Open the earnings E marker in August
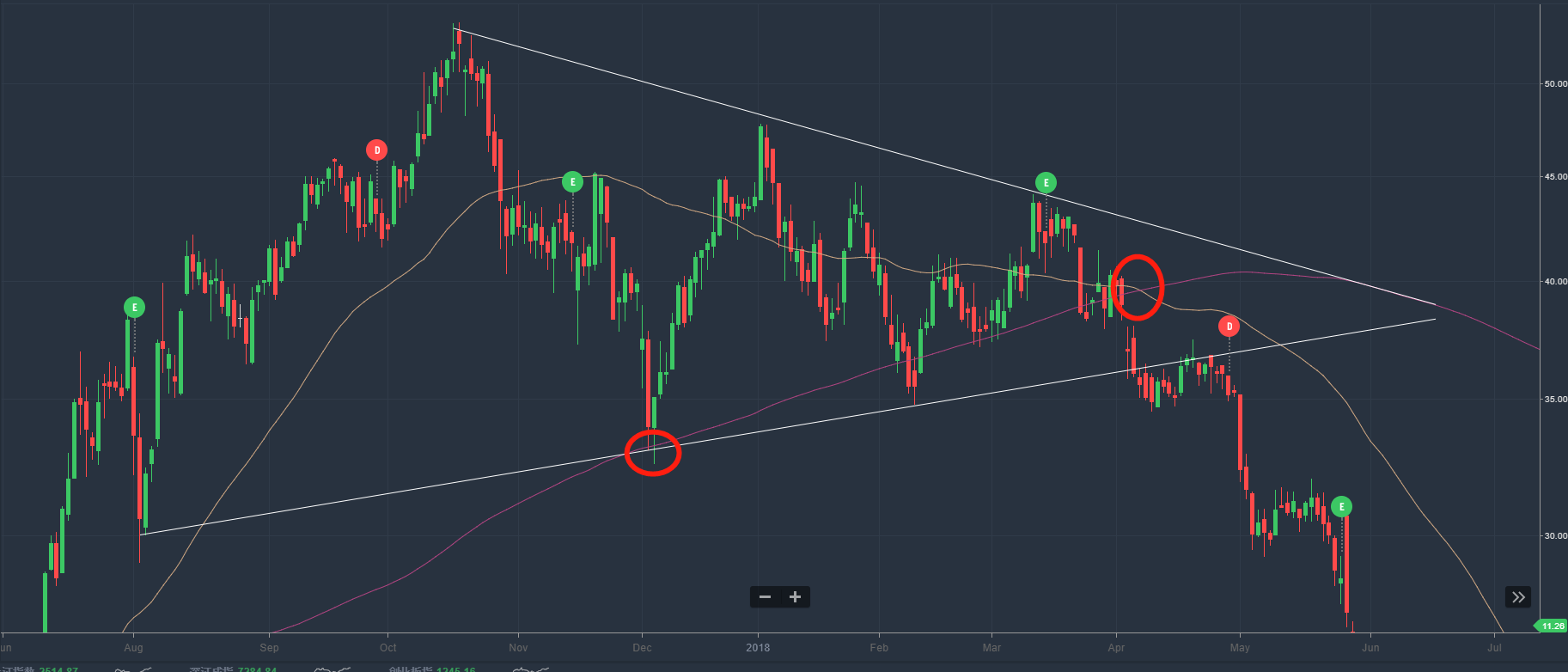This screenshot has height=672, width=1568. pyautogui.click(x=134, y=307)
